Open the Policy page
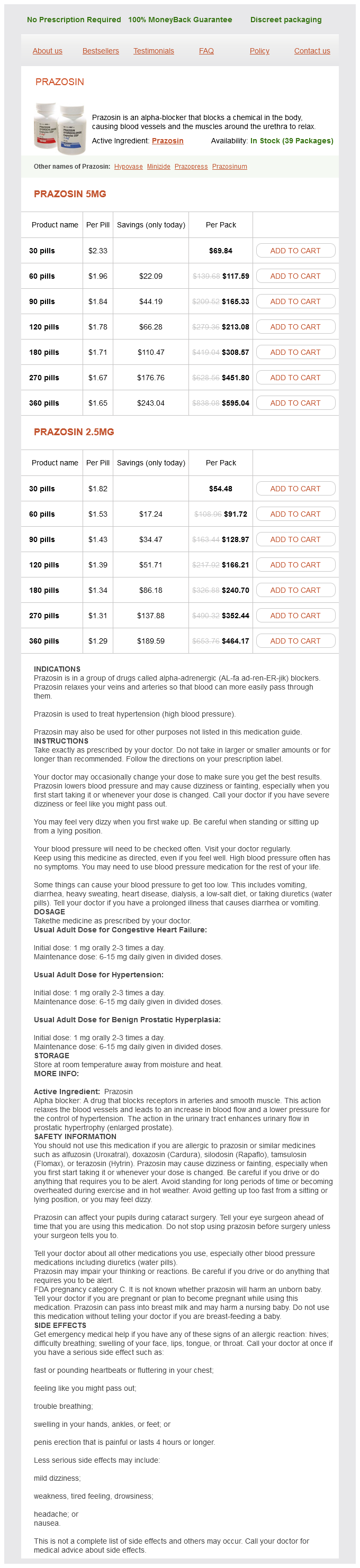 [259, 51]
